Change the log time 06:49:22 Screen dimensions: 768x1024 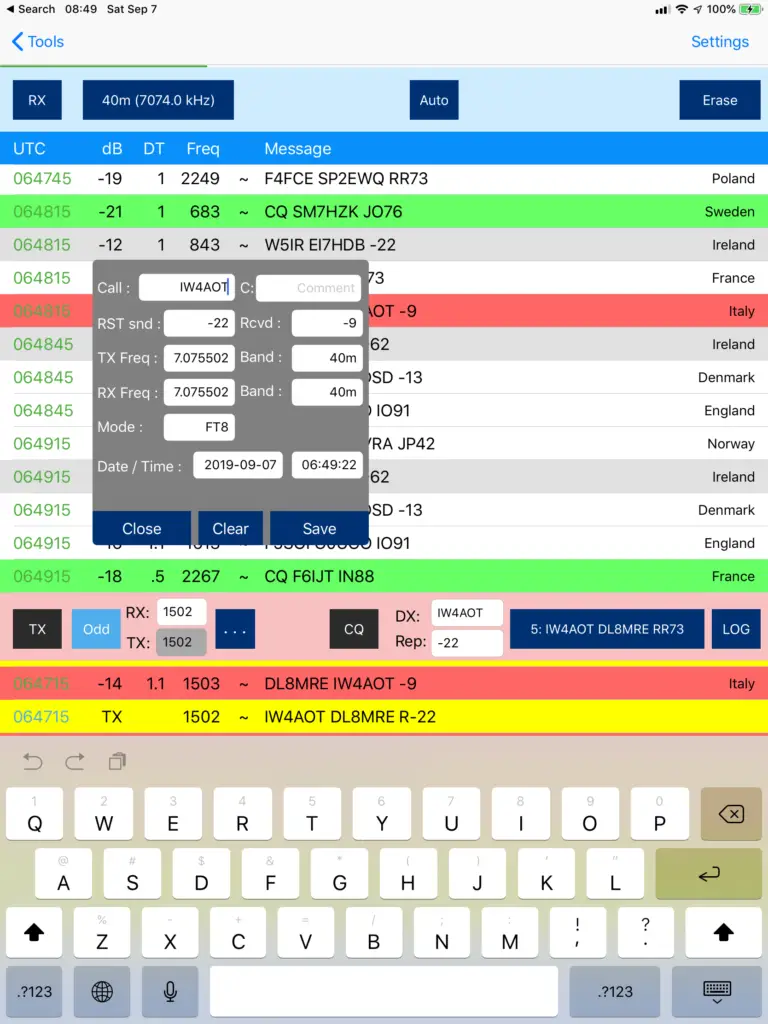(x=327, y=465)
